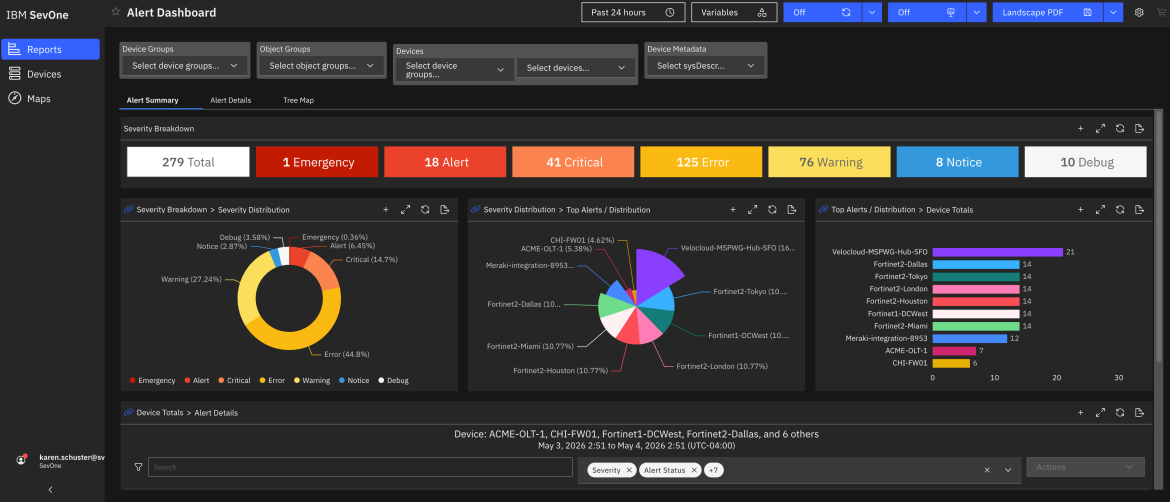Focus the alert details Search field
The width and height of the screenshot is (1170, 502).
tap(360, 467)
